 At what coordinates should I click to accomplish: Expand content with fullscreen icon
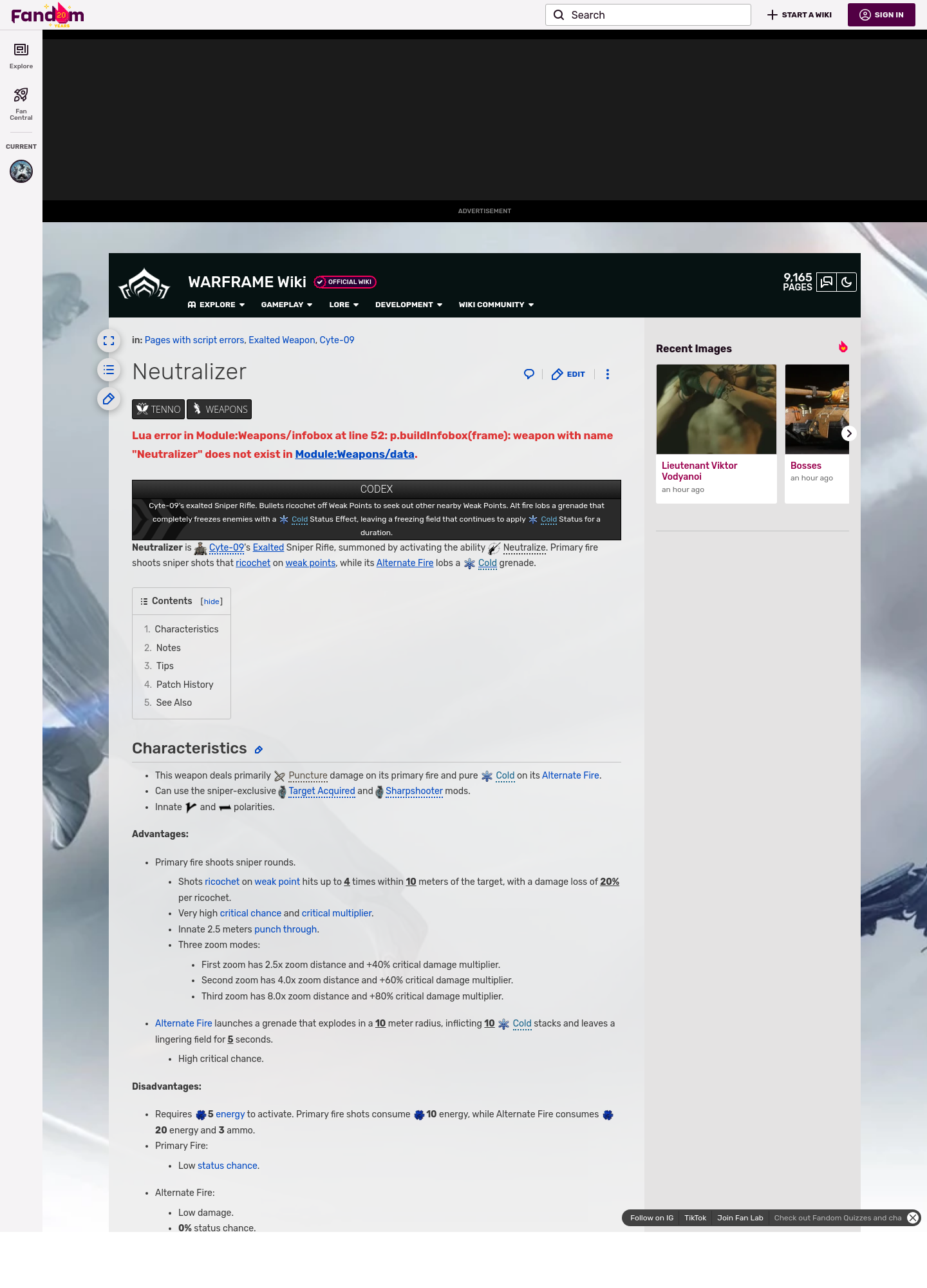click(x=109, y=341)
